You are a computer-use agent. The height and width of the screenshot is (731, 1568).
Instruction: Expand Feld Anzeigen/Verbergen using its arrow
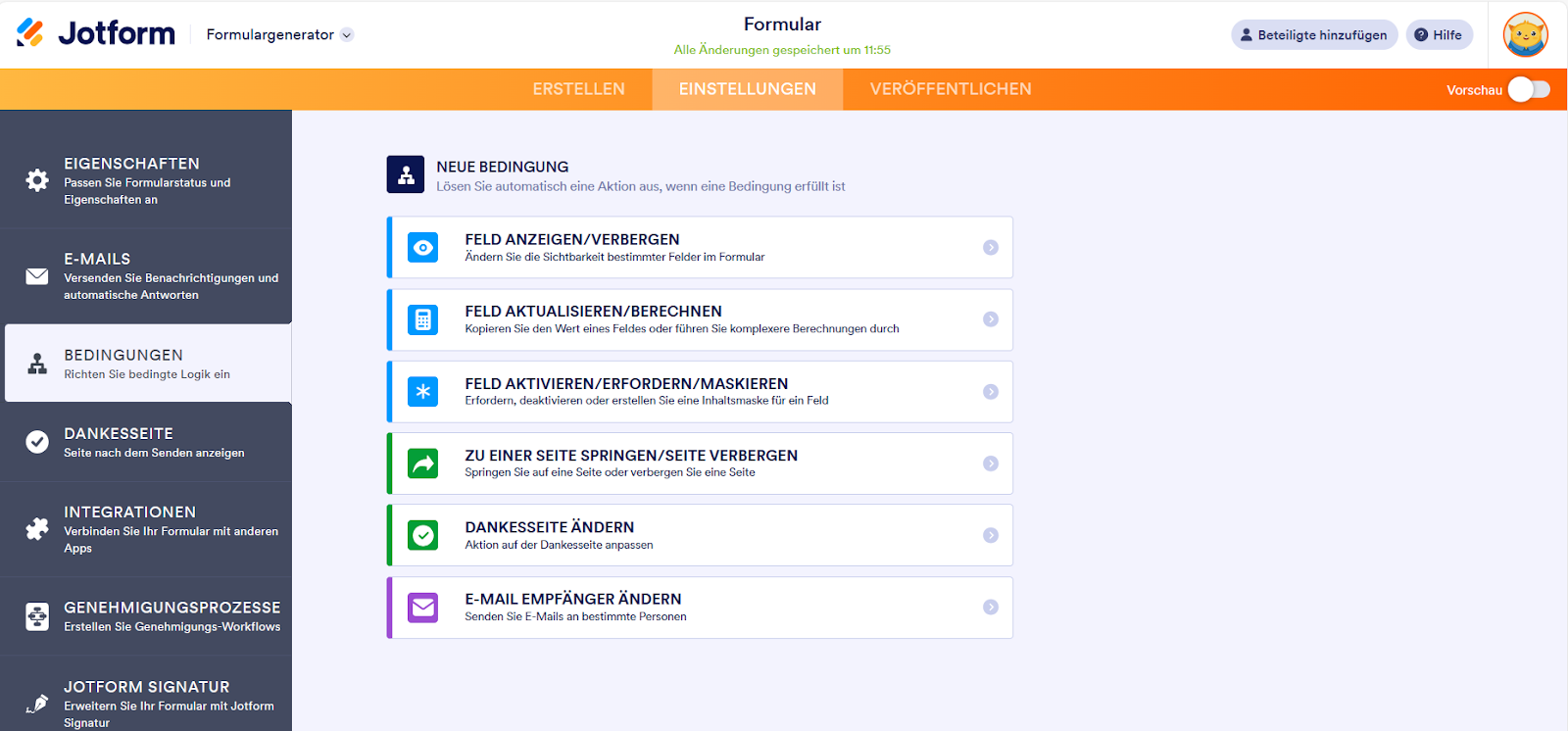tap(991, 248)
